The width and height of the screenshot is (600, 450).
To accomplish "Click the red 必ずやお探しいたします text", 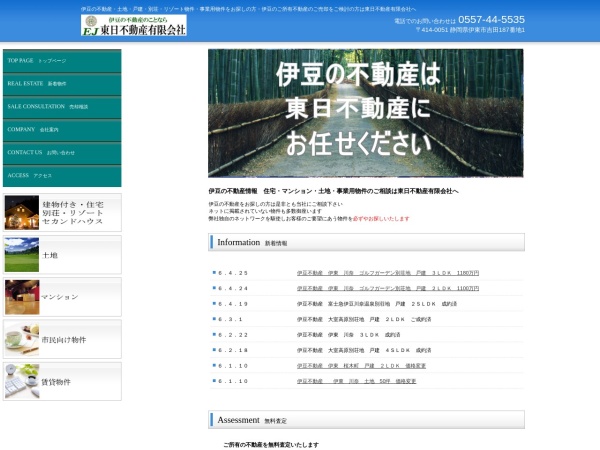I will pyautogui.click(x=381, y=219).
